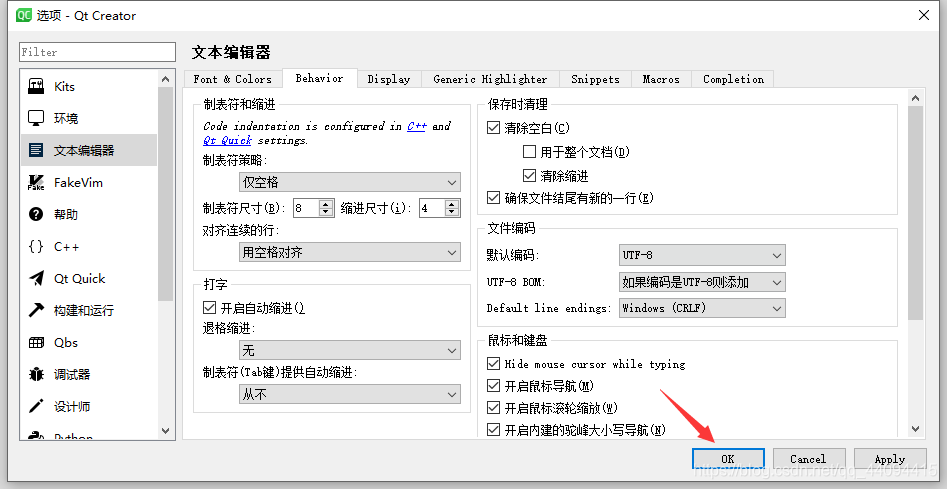Open the Qbs category icon

click(x=36, y=342)
